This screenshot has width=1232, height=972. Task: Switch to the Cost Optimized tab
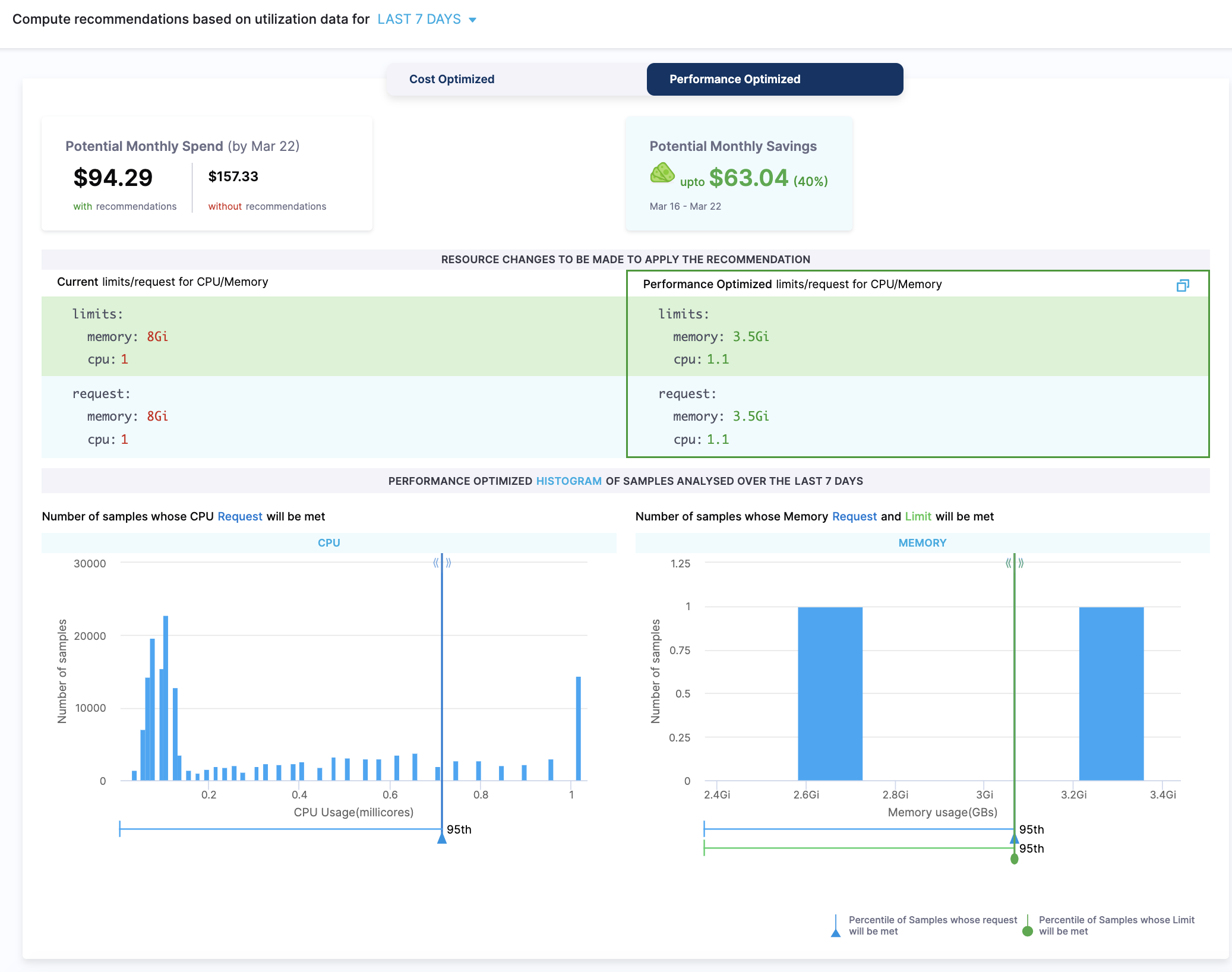451,80
